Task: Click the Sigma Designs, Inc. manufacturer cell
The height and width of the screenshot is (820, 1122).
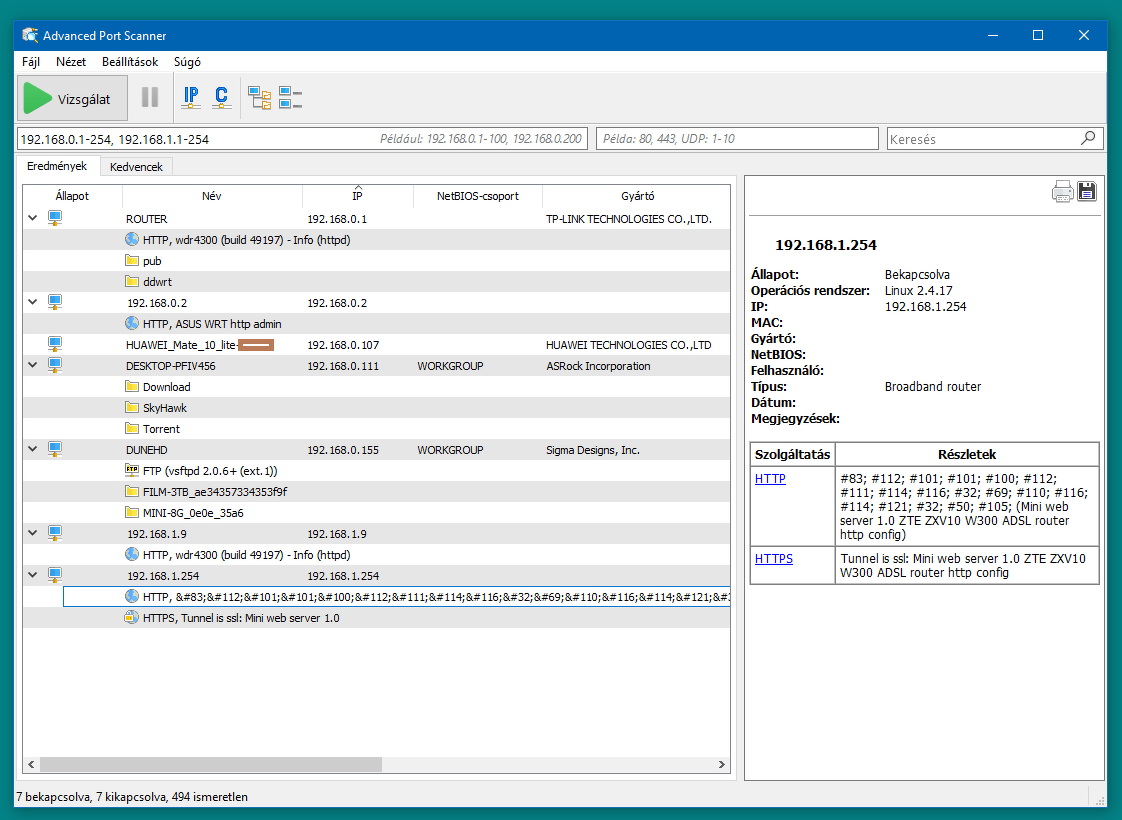Action: (x=592, y=450)
